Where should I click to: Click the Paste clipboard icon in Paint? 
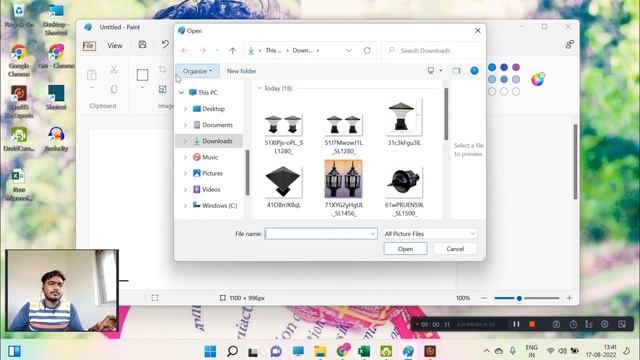pyautogui.click(x=92, y=75)
